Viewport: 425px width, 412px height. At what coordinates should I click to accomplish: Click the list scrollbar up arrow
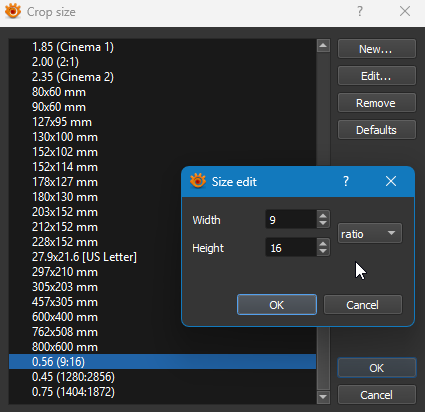point(323,46)
